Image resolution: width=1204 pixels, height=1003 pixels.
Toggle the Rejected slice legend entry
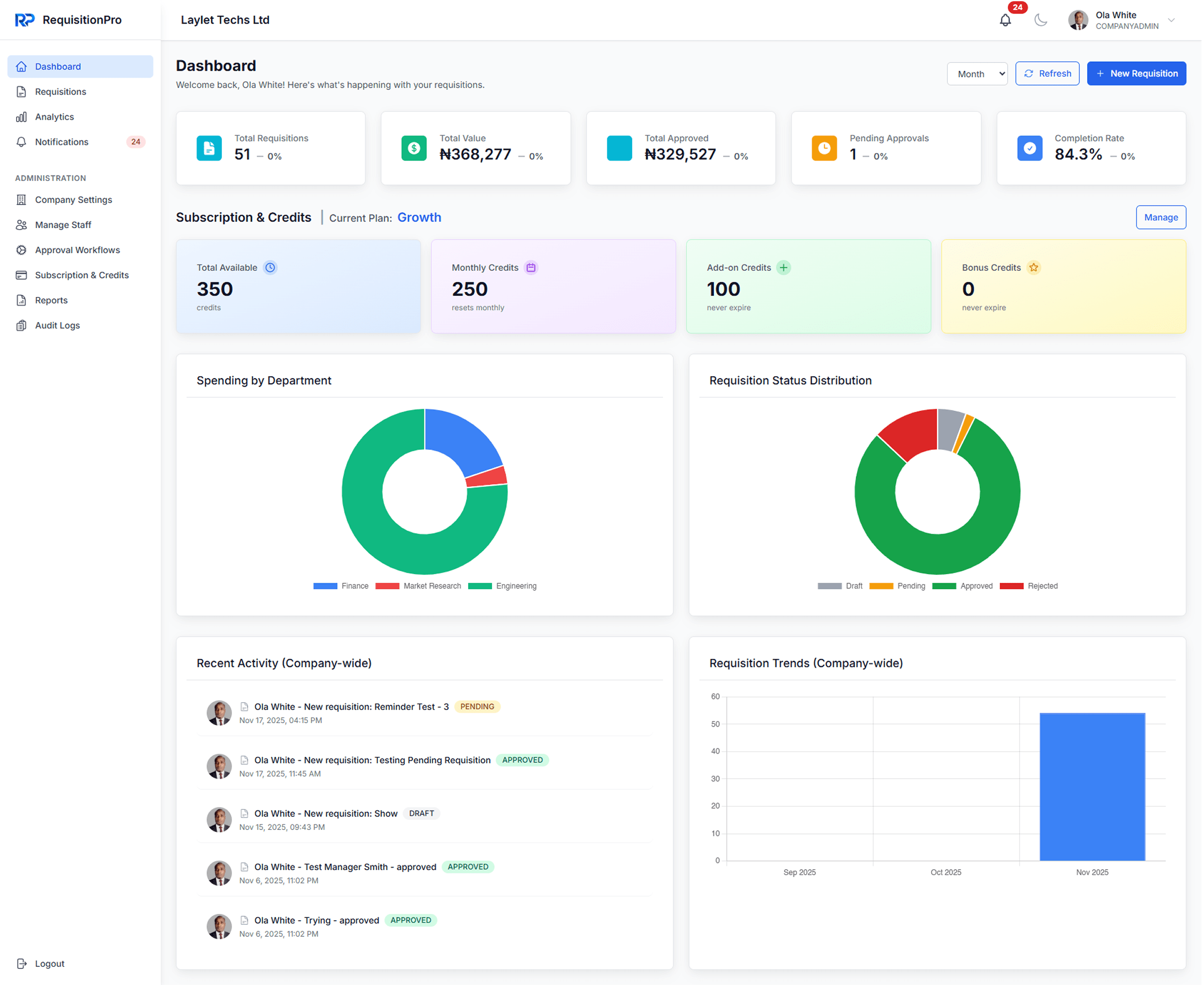coord(1028,586)
